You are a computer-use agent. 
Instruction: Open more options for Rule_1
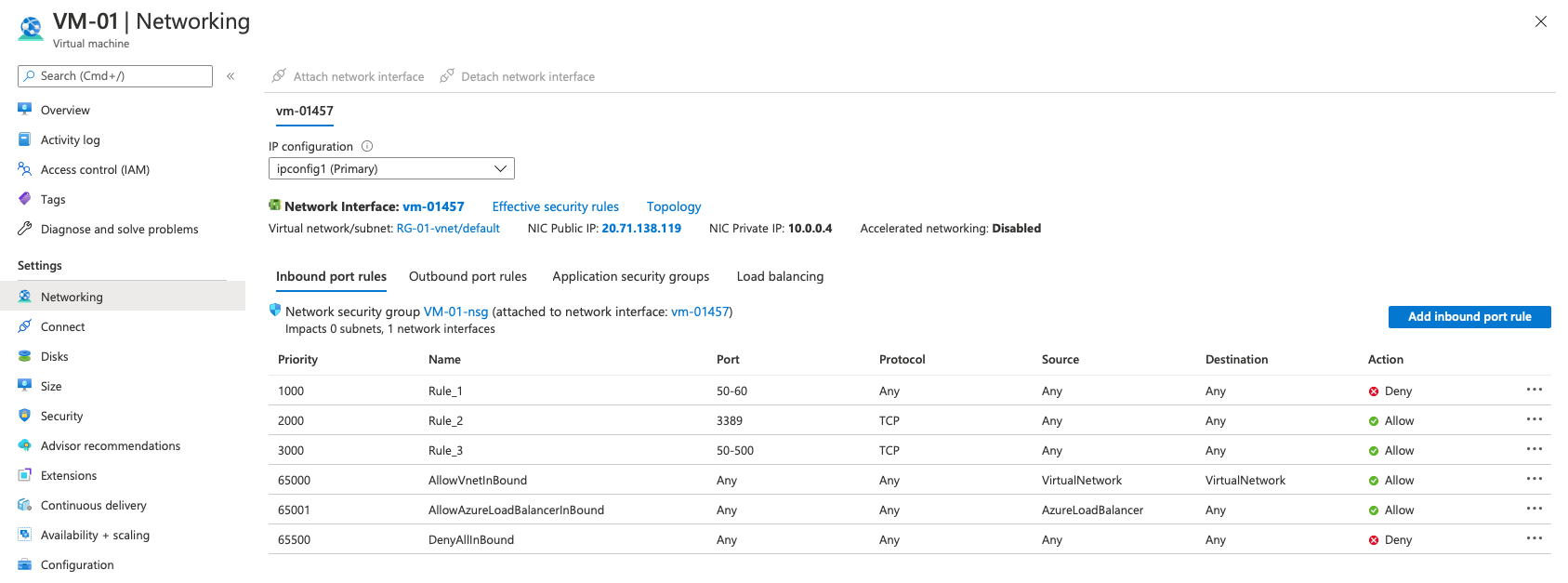pyautogui.click(x=1534, y=390)
